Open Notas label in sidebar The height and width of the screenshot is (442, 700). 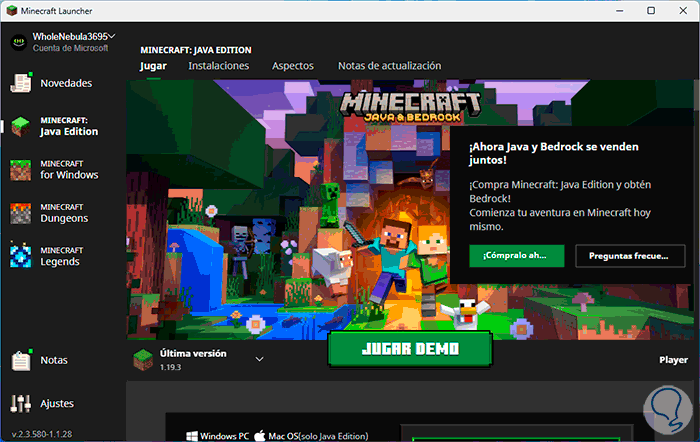tap(54, 360)
